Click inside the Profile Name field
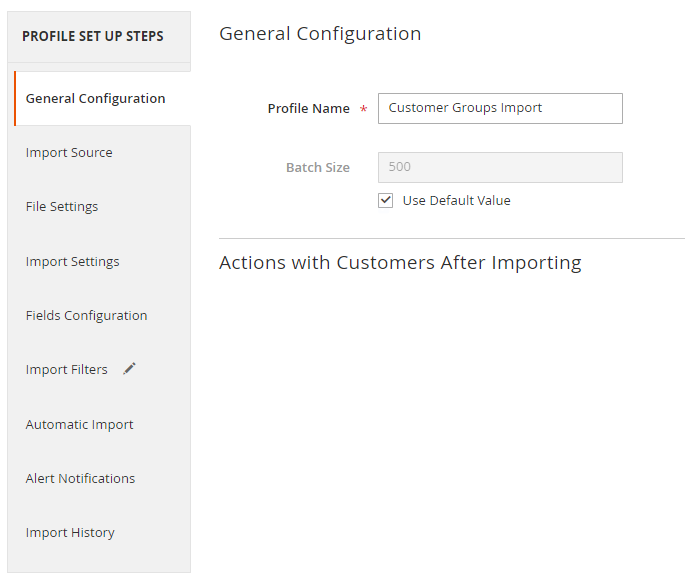The height and width of the screenshot is (584, 685). pyautogui.click(x=500, y=108)
